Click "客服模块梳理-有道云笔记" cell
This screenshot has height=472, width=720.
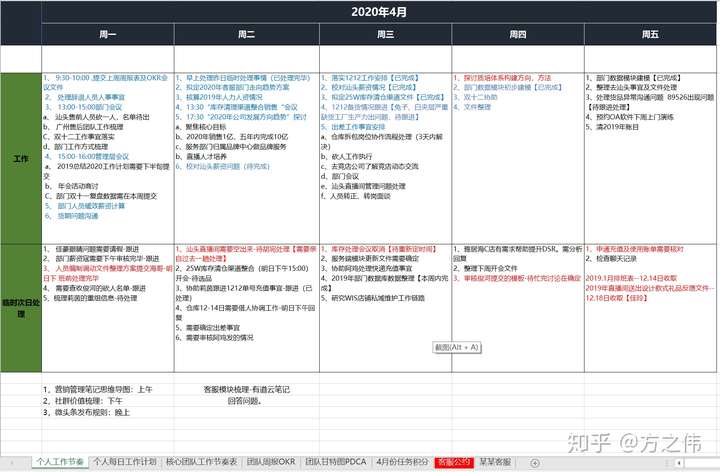[247, 389]
